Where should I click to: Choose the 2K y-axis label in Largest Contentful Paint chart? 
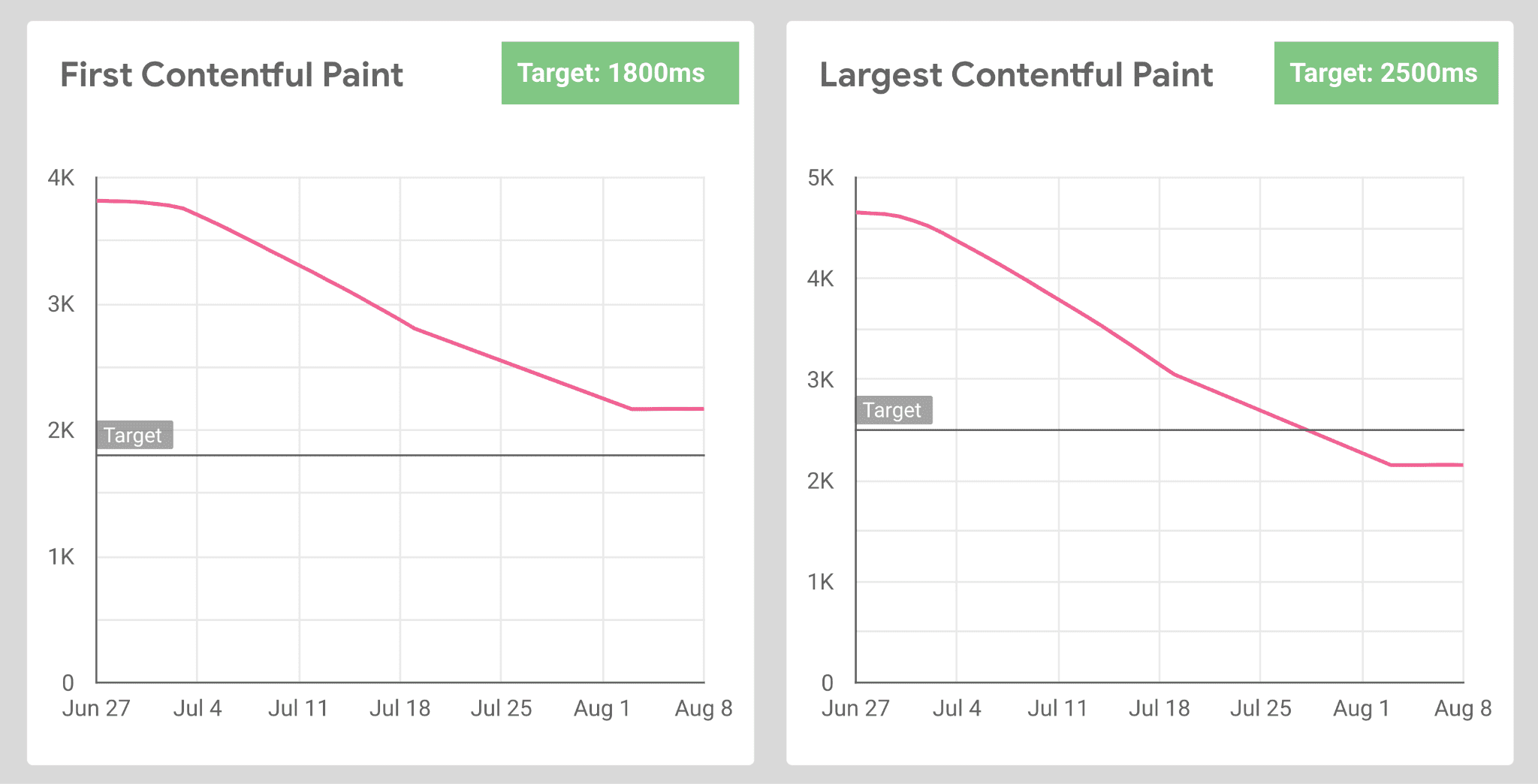(x=820, y=481)
